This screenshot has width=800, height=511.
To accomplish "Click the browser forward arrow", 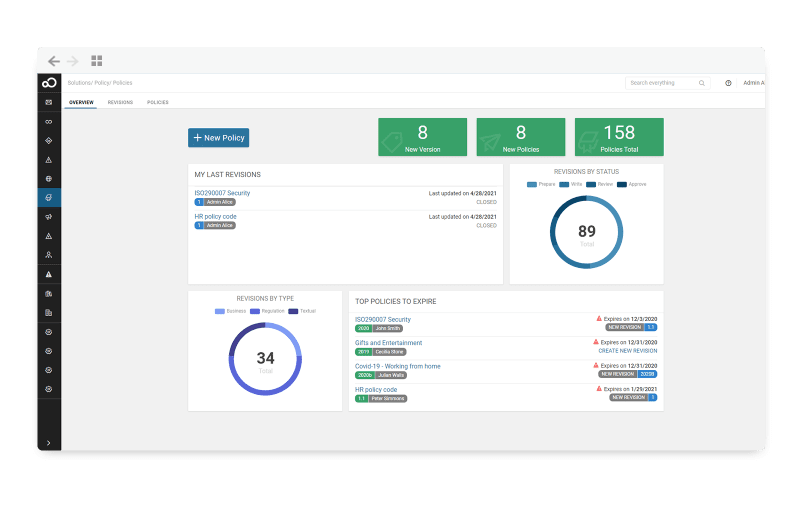I will tap(73, 61).
